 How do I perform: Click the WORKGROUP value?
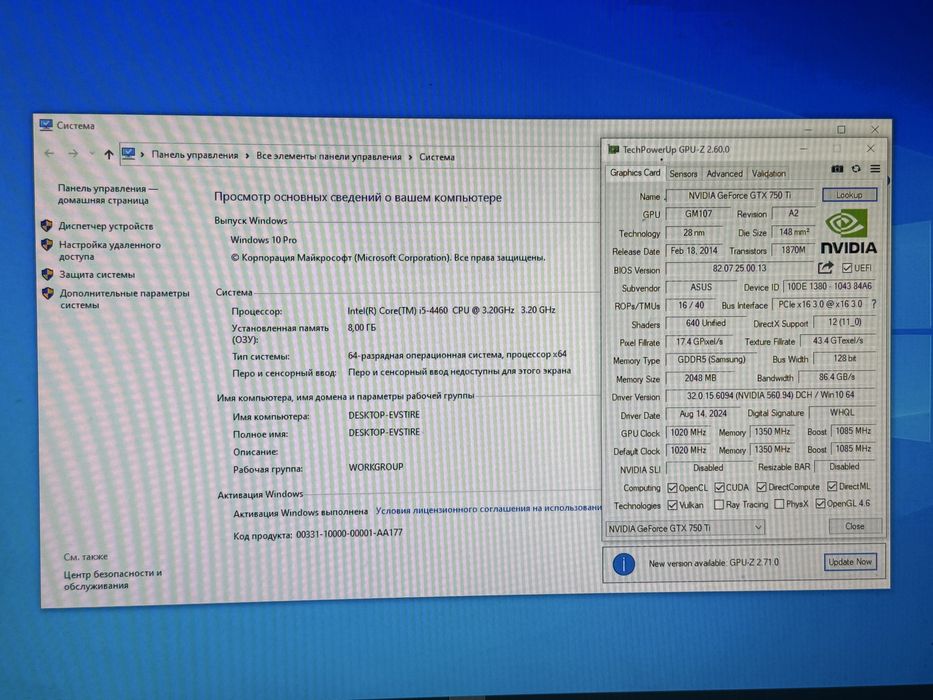point(376,467)
